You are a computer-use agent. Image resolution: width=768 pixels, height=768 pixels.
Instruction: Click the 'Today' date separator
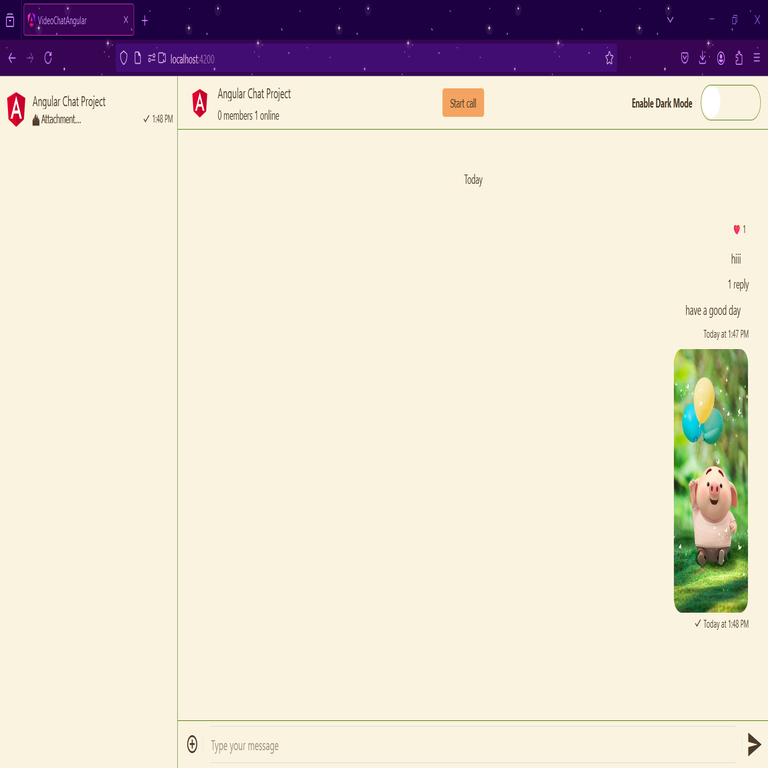click(473, 180)
